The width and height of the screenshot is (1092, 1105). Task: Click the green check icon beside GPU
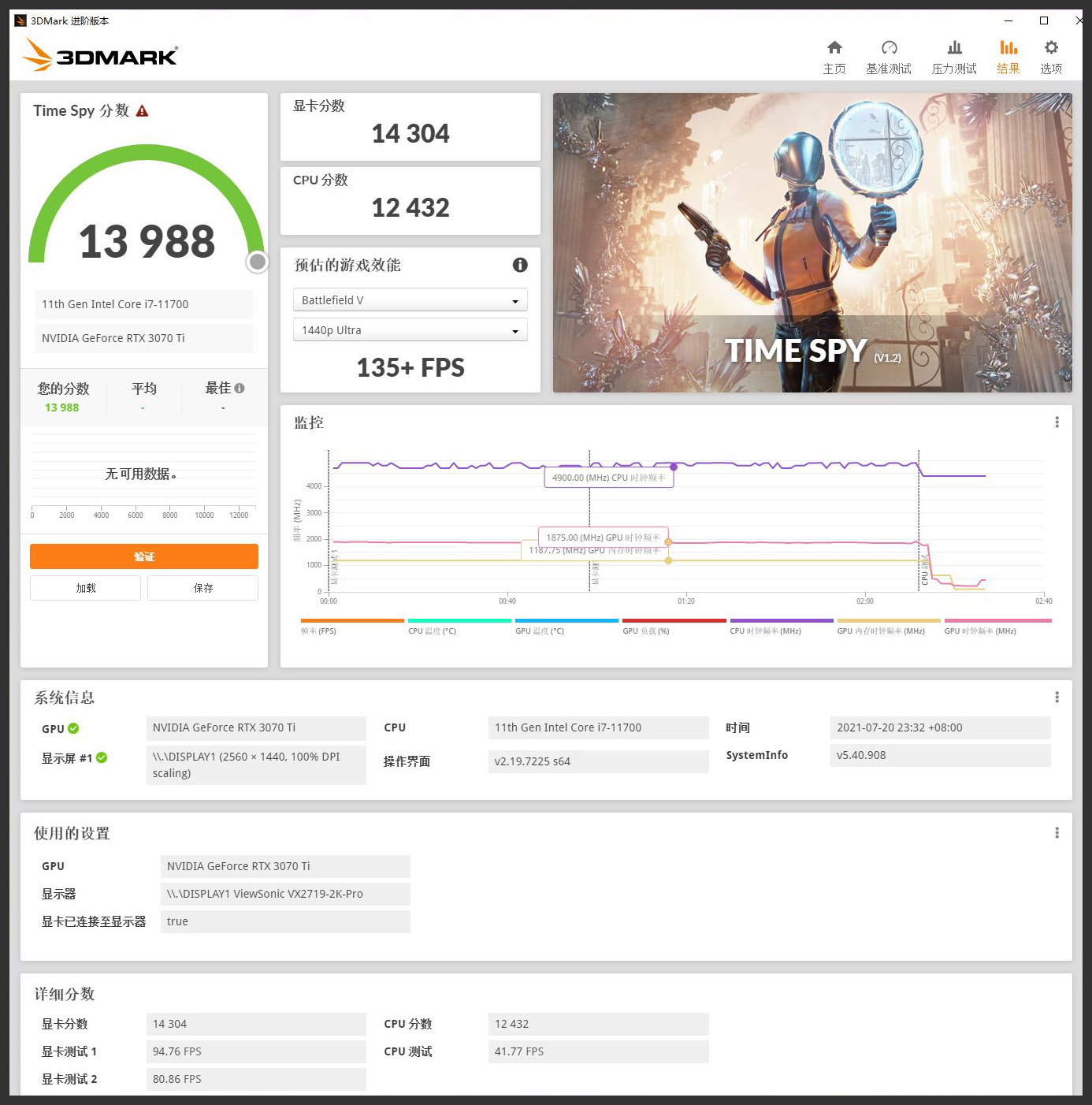[73, 728]
